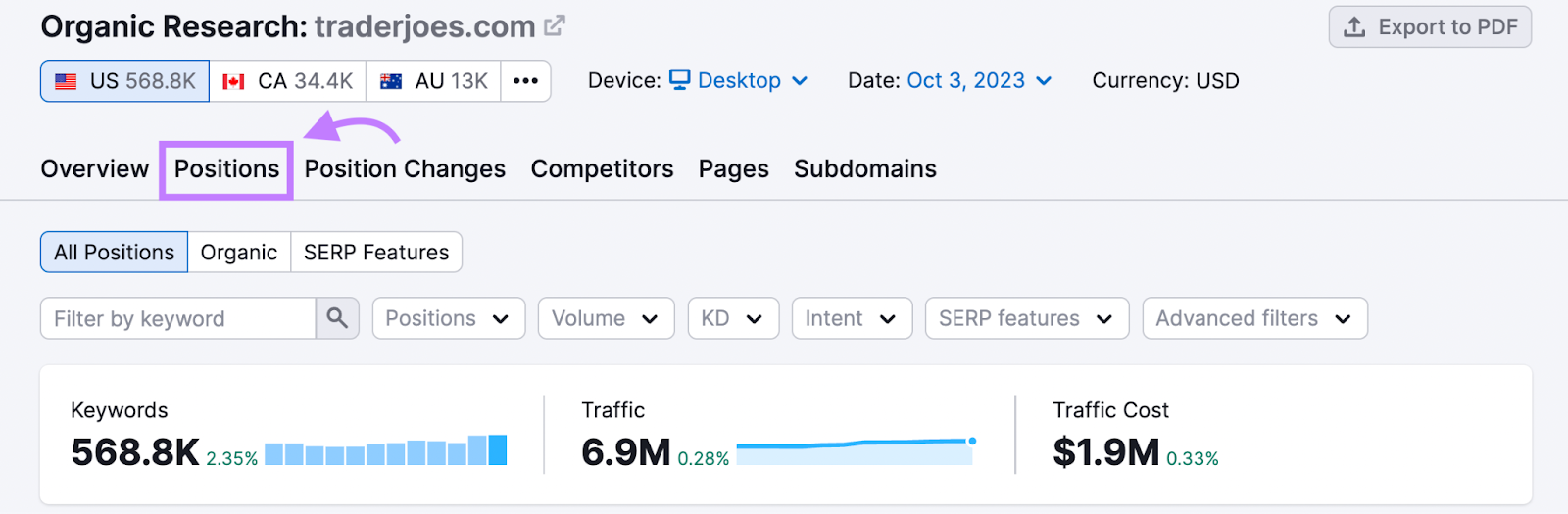The width and height of the screenshot is (1568, 514).
Task: Expand the Intent filter dropdown
Action: coord(852,319)
